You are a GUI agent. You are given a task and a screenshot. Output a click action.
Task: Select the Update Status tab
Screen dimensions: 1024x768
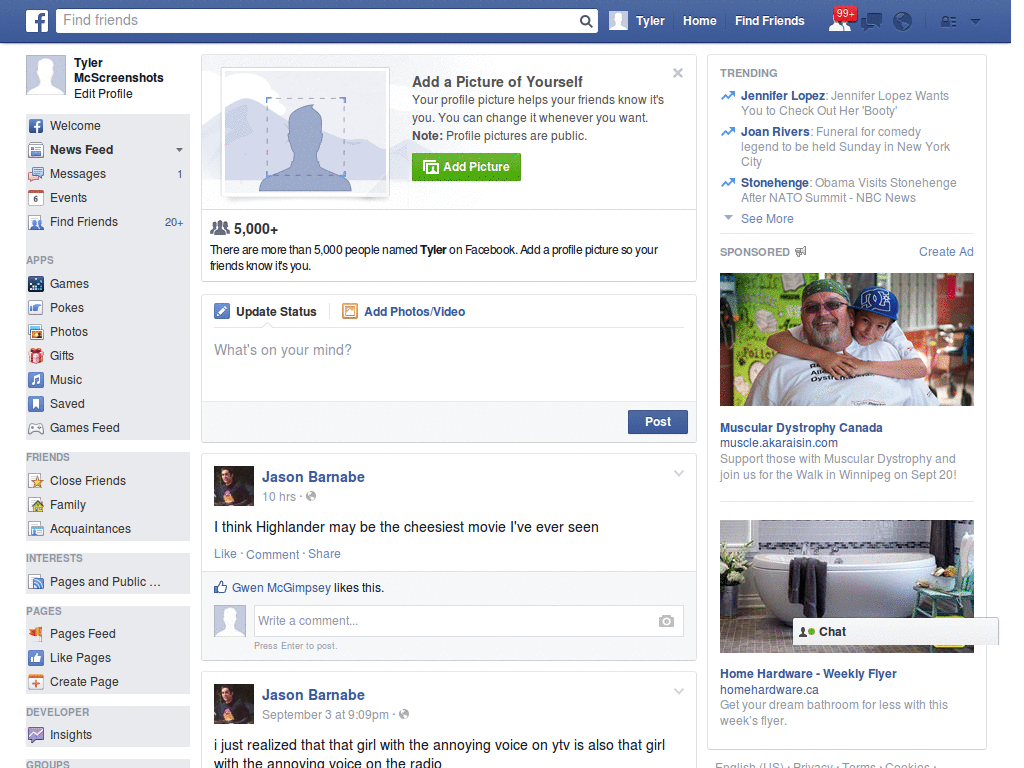click(266, 312)
